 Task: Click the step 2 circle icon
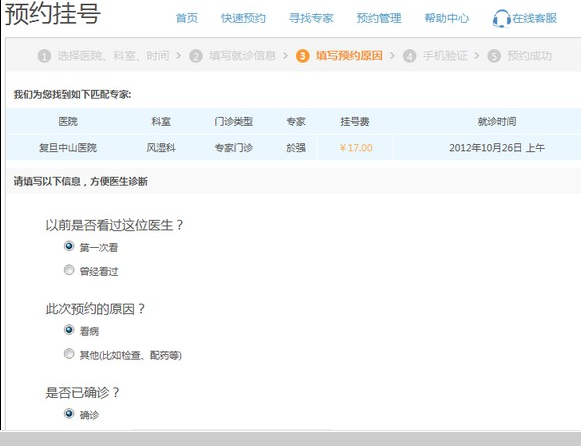[196, 56]
